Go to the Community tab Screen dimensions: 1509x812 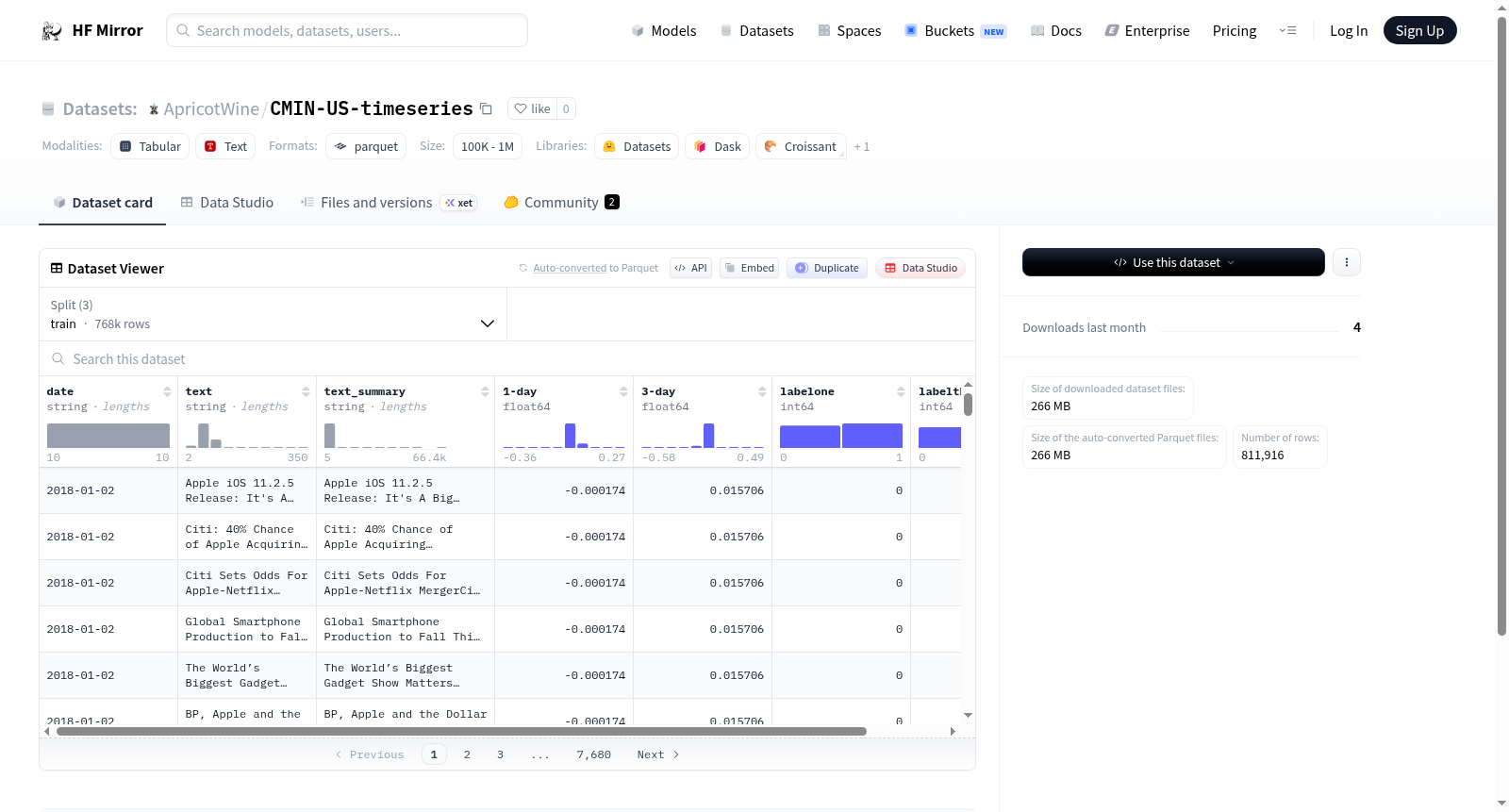coord(561,202)
